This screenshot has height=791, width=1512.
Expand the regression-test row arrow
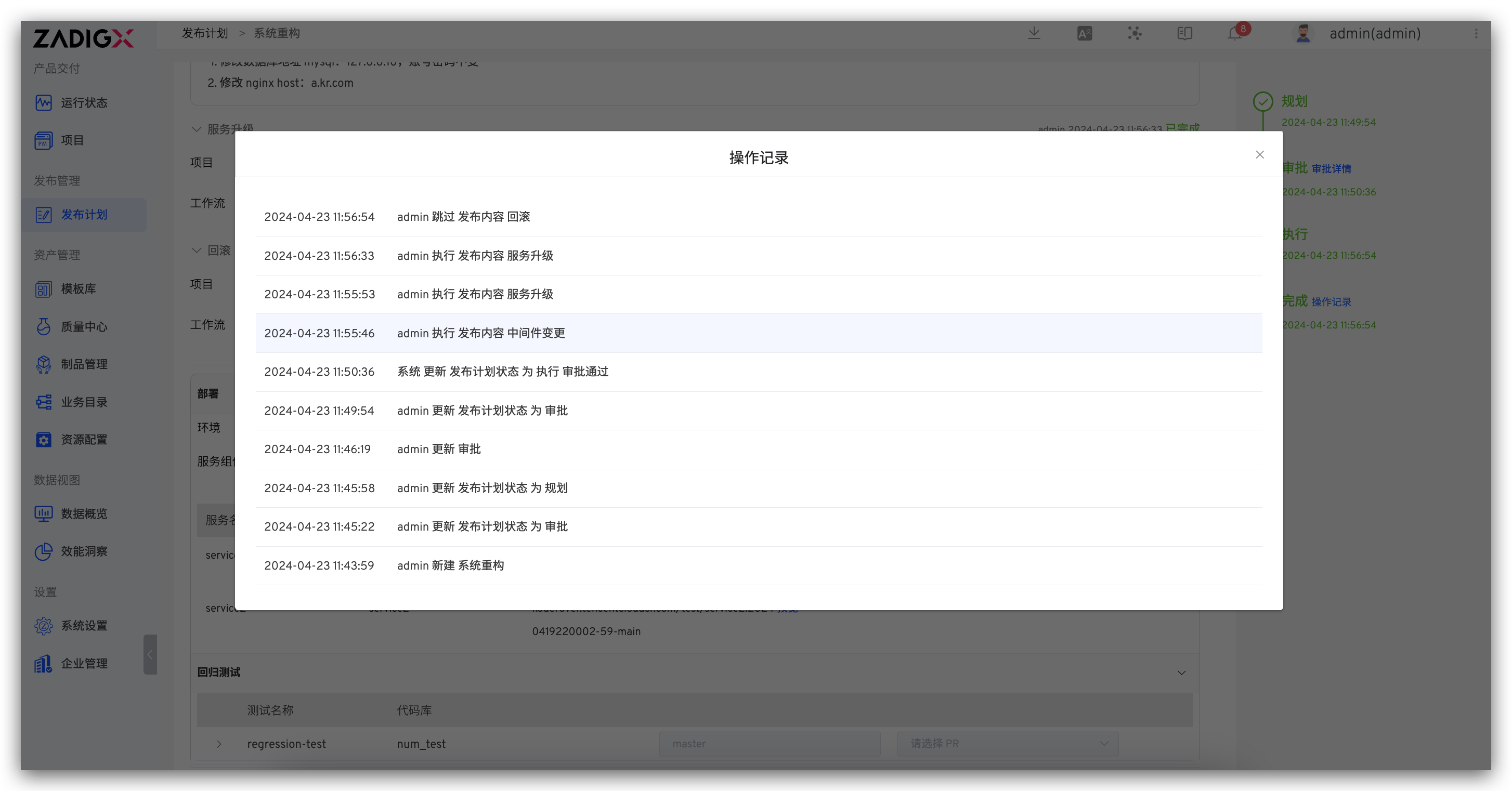click(x=219, y=744)
